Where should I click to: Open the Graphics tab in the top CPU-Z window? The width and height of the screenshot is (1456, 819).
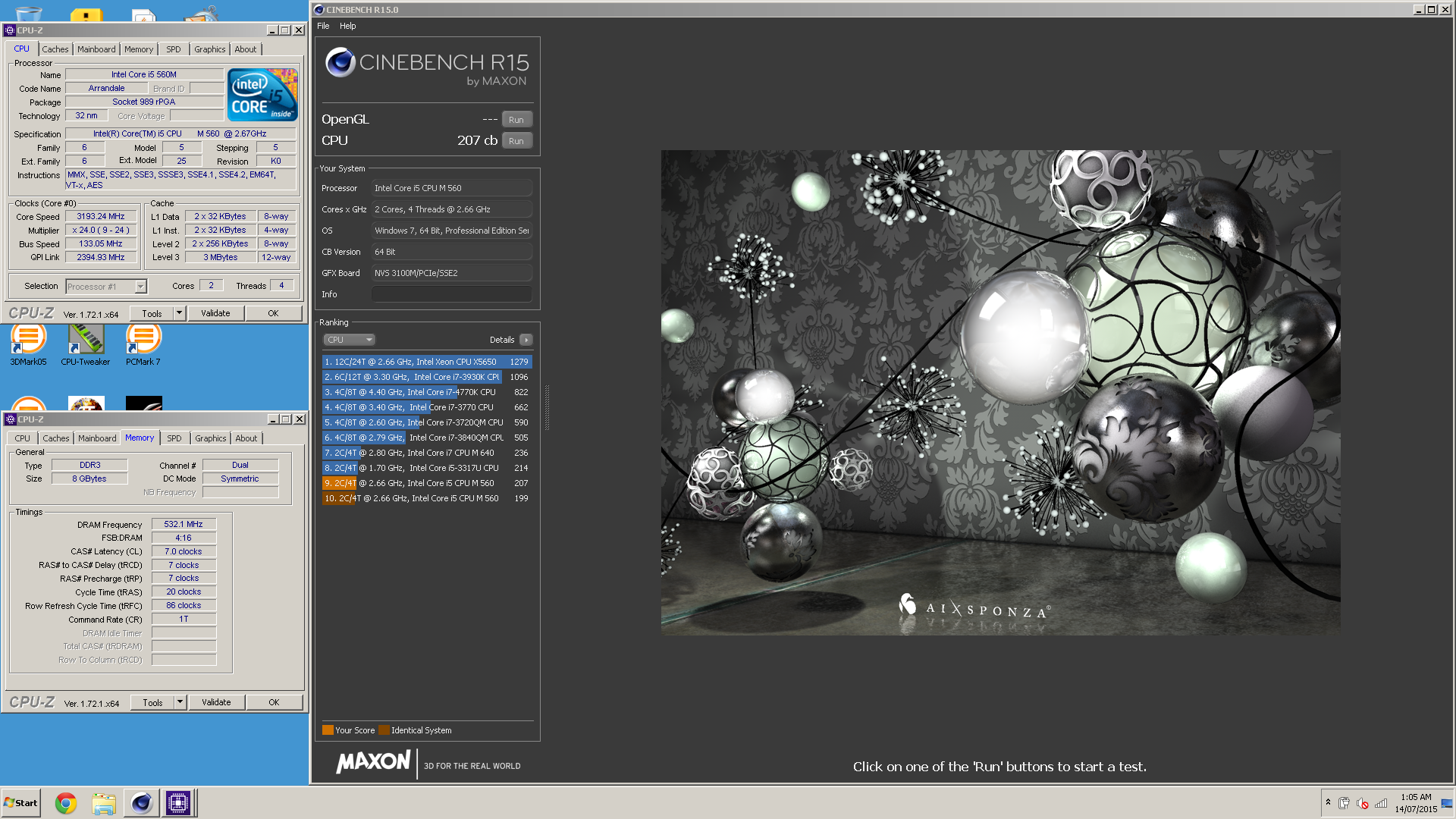point(209,49)
